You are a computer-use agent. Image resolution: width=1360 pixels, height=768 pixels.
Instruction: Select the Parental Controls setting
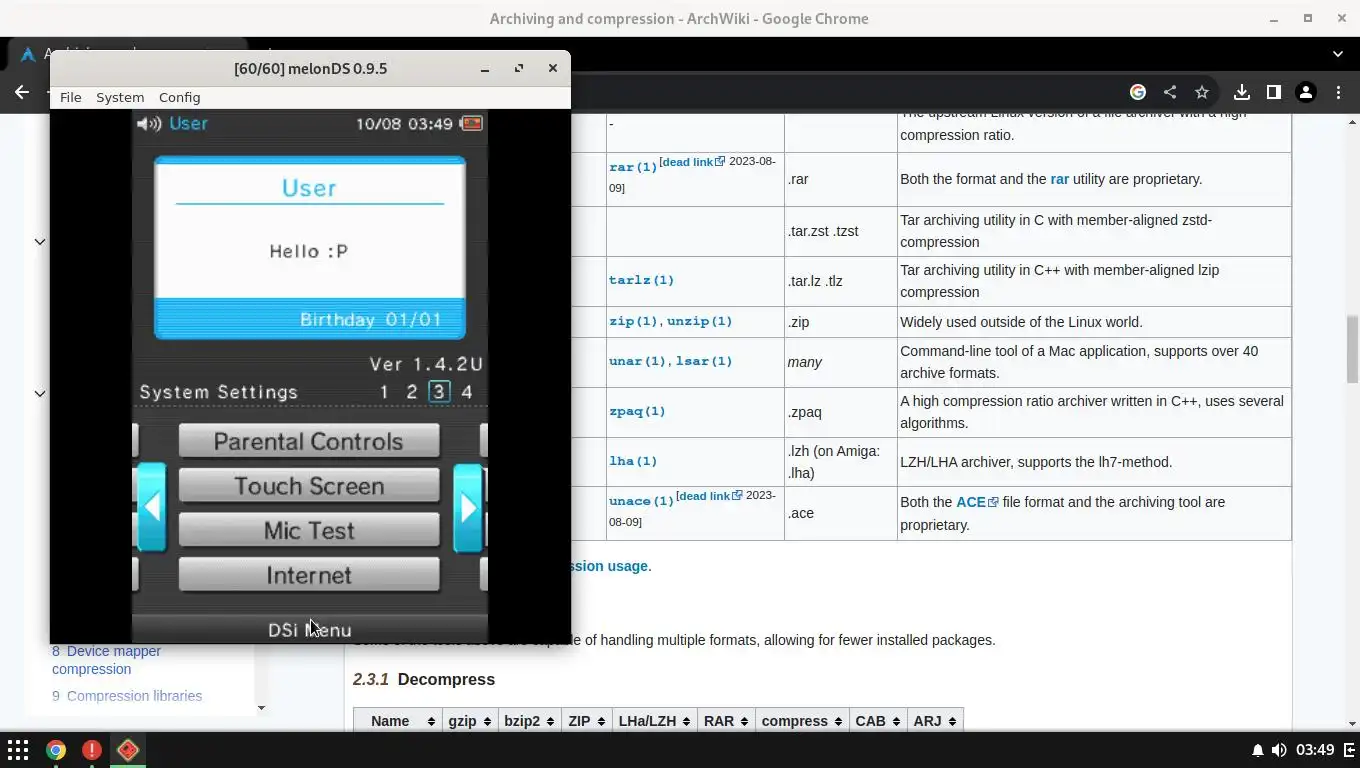pos(309,441)
